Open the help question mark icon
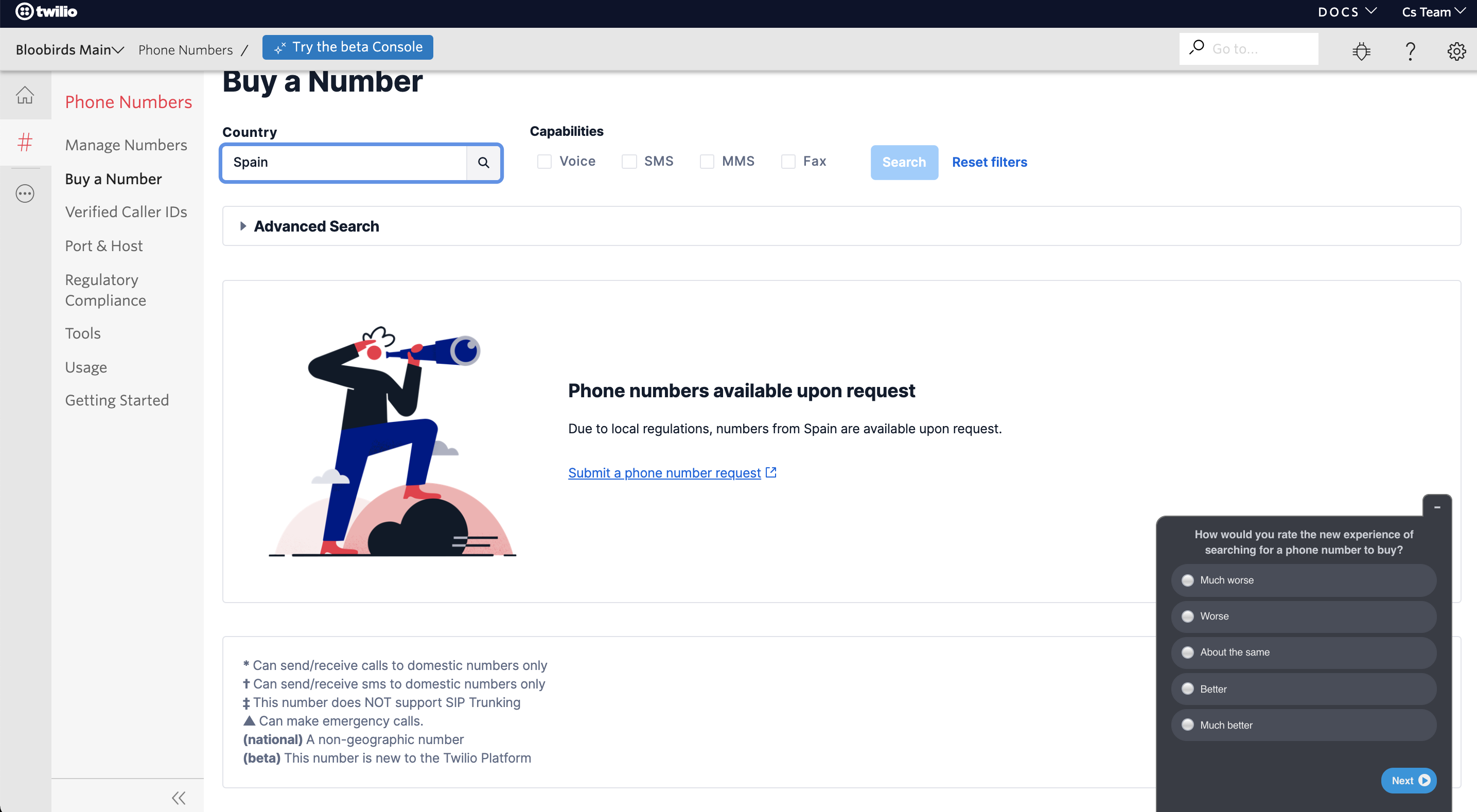 point(1411,51)
